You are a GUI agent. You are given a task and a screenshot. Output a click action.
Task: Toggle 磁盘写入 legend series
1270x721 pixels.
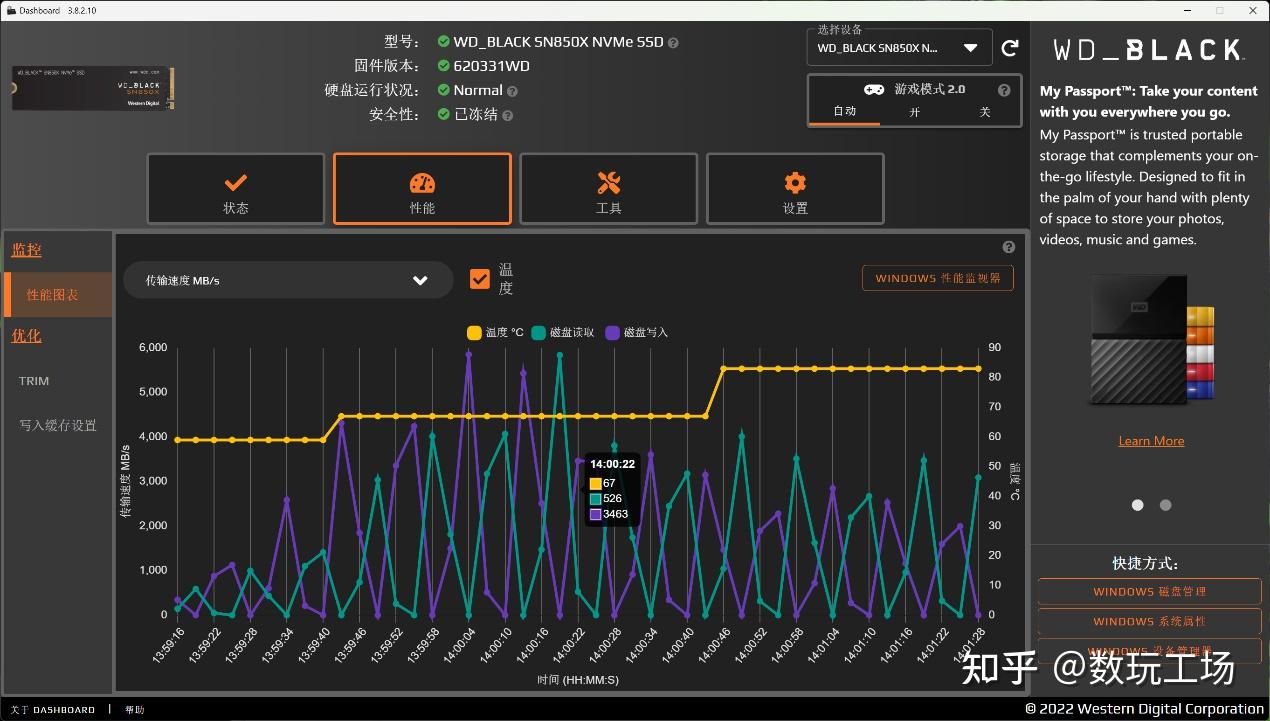click(x=637, y=332)
